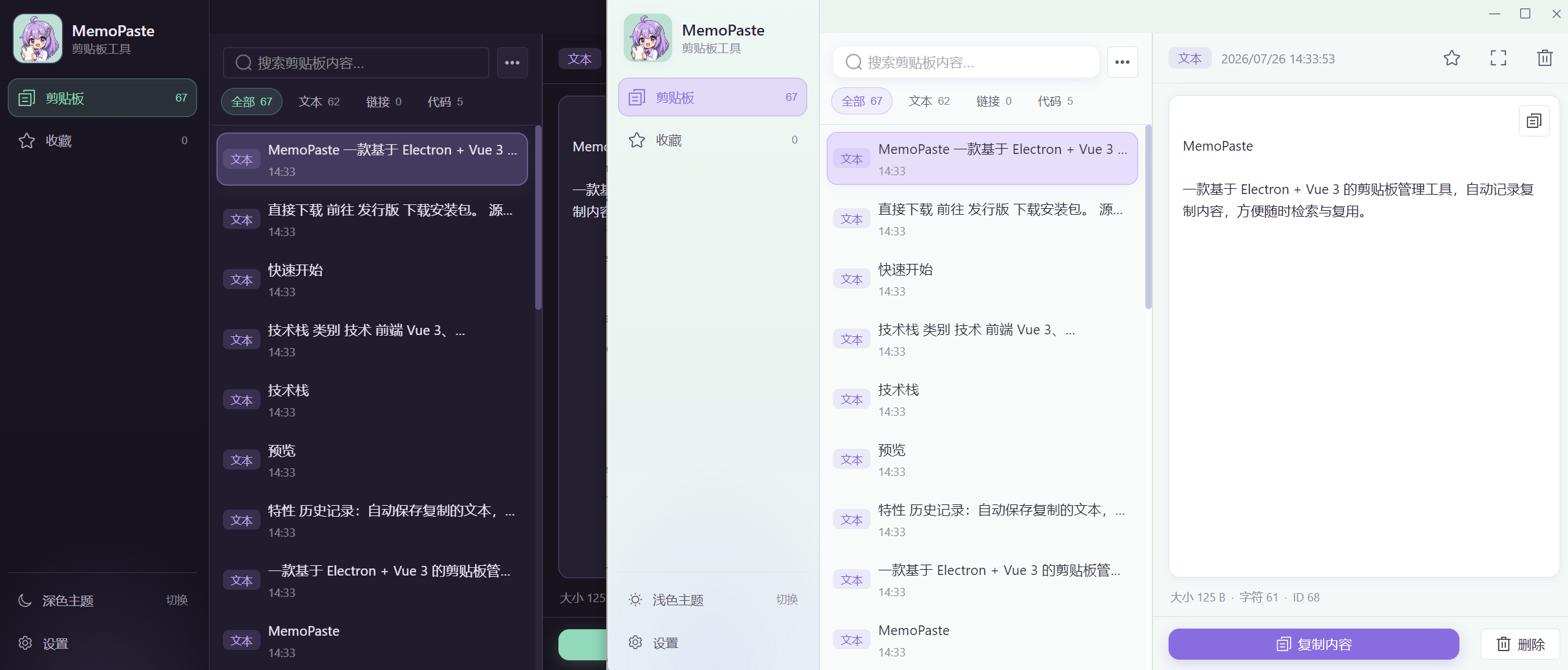
Task: Select 技术栈 类别 技术 前端 entry in dark window
Action: pos(372,340)
